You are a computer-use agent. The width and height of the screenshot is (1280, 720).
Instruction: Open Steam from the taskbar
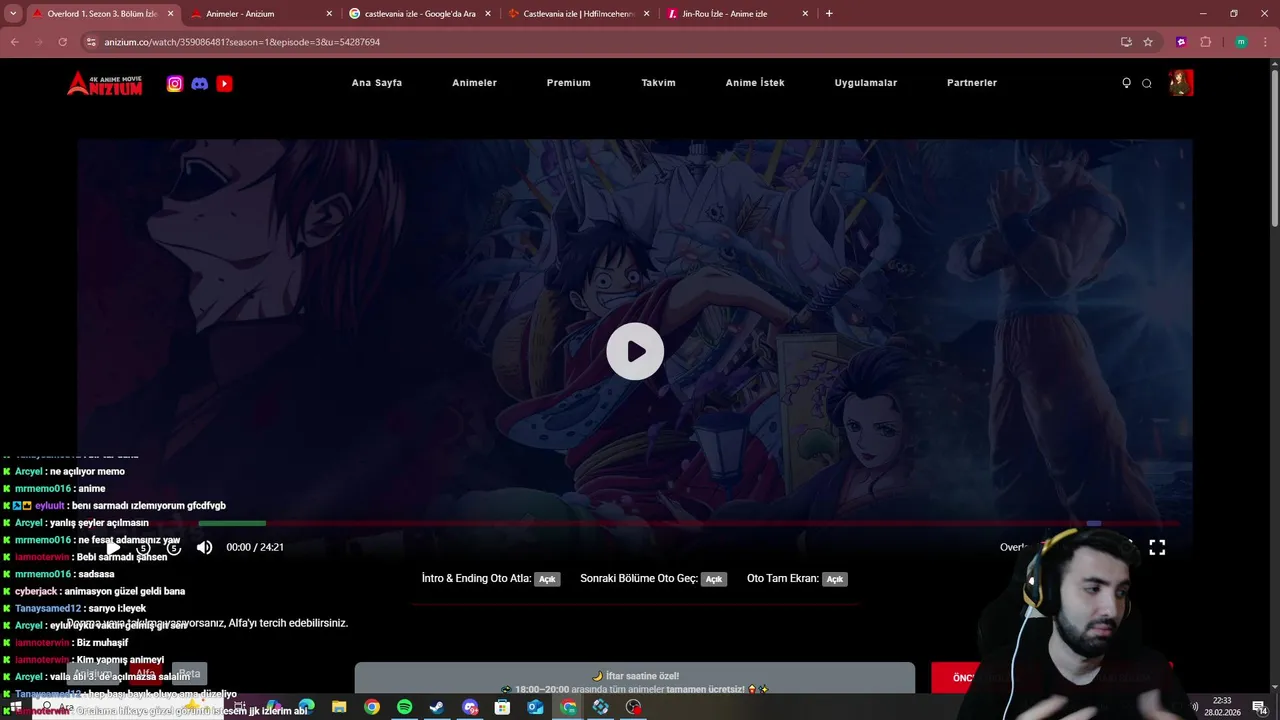437,707
